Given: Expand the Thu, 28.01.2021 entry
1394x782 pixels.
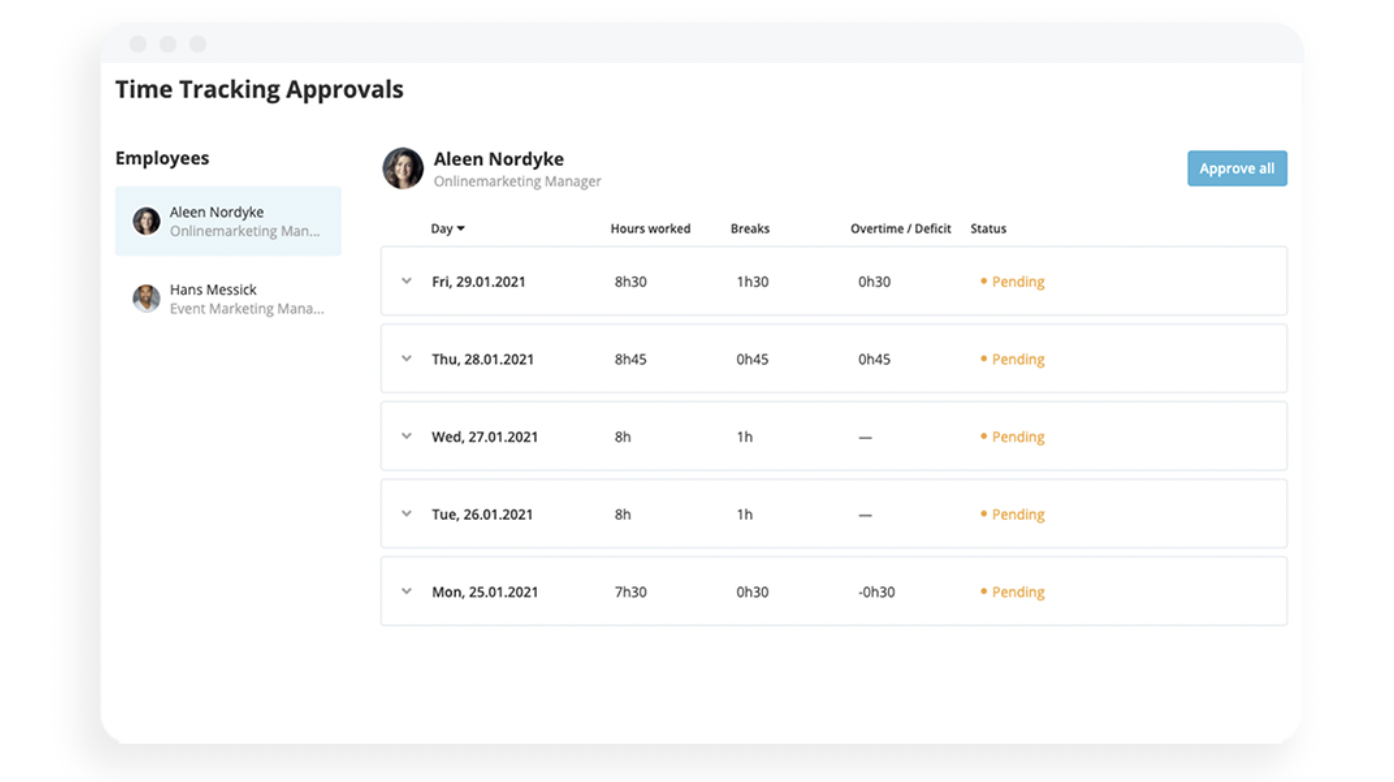Looking at the screenshot, I should [407, 359].
